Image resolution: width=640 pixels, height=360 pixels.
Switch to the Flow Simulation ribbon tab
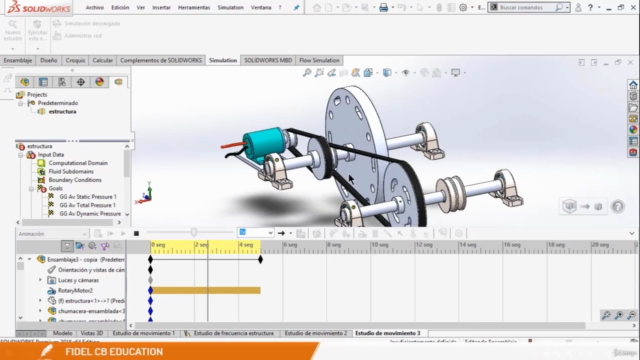click(319, 60)
